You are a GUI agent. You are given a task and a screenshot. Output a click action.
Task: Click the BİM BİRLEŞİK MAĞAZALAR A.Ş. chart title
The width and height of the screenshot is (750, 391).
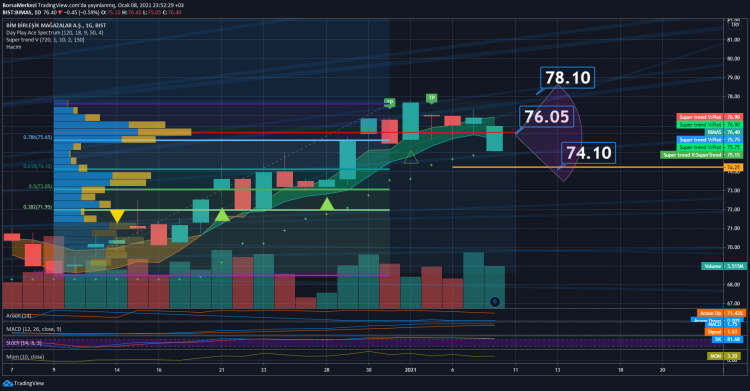click(56, 25)
